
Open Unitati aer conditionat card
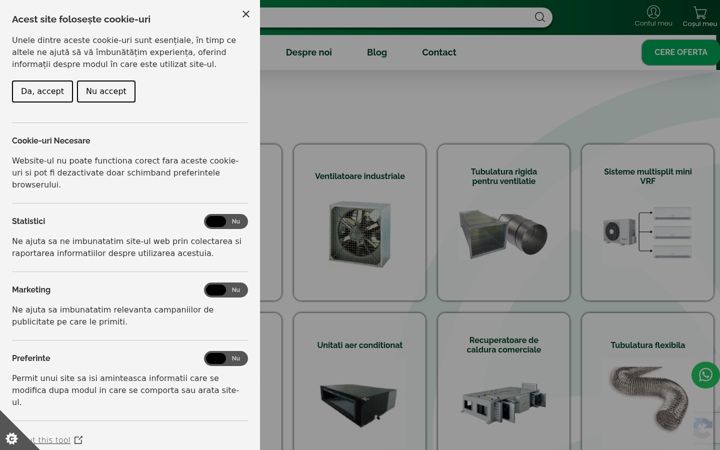pyautogui.click(x=360, y=381)
